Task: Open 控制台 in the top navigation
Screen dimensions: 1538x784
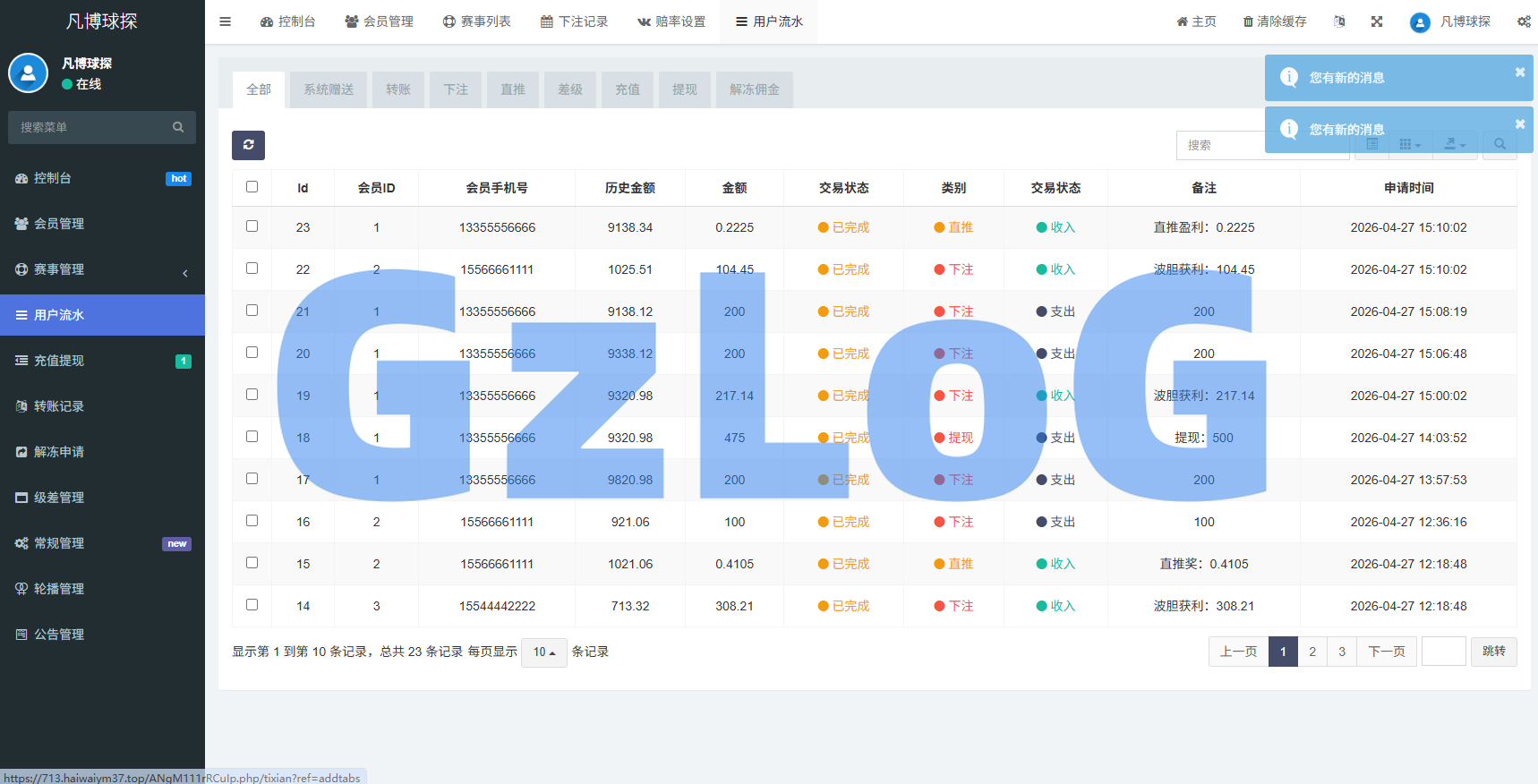Action: point(287,21)
